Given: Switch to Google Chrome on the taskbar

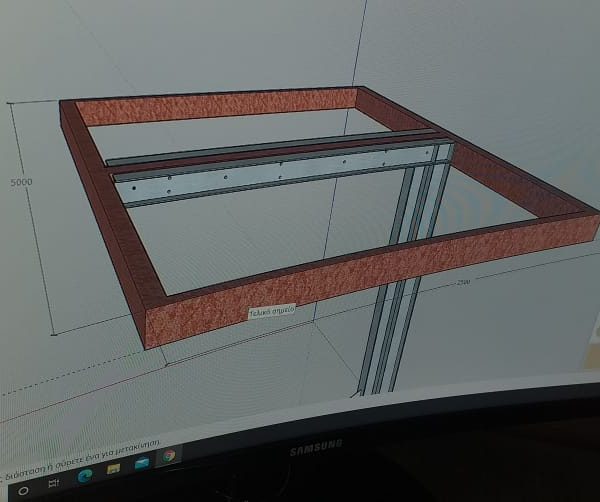Looking at the screenshot, I should click(x=169, y=456).
